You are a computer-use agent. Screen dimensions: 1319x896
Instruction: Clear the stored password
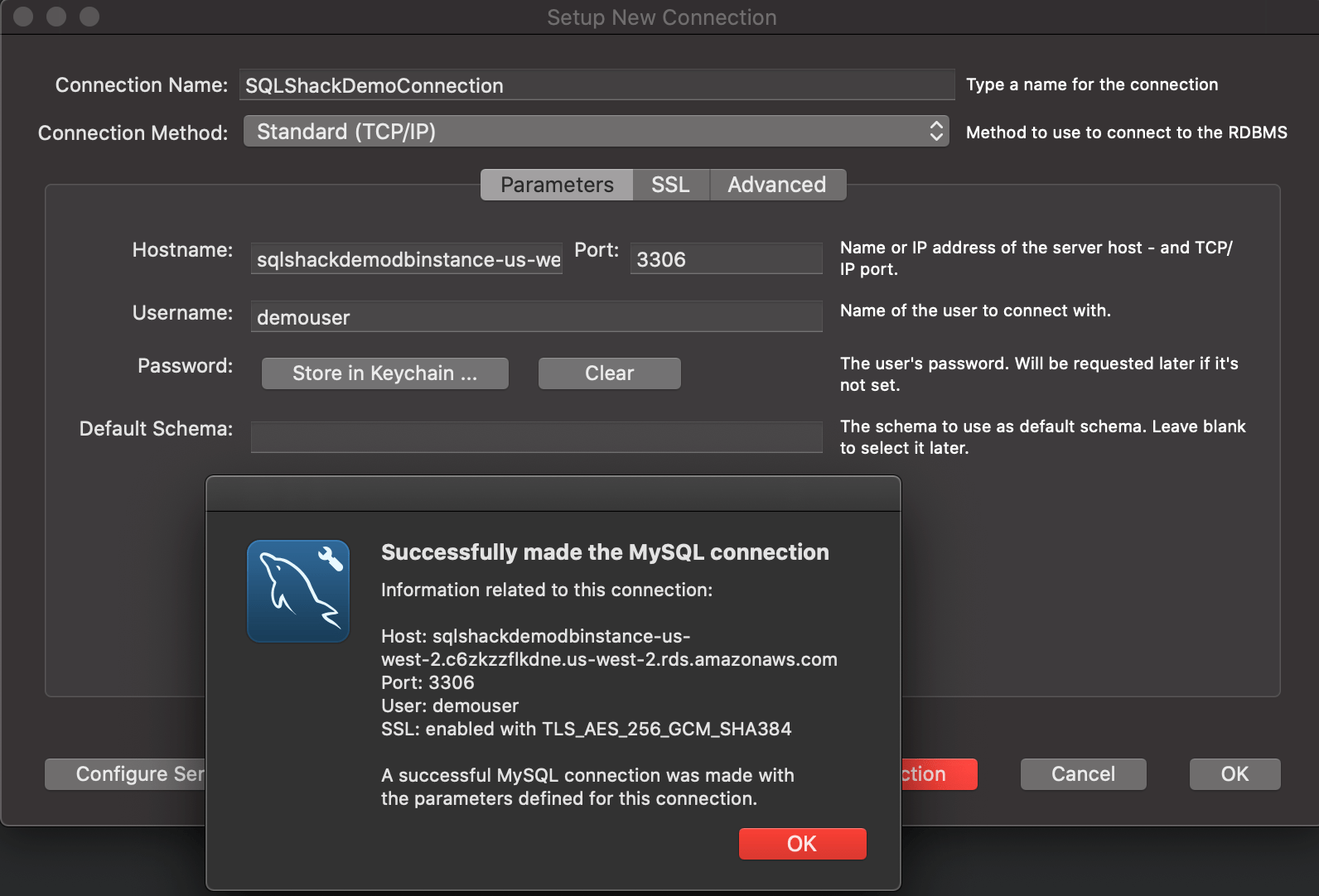tap(609, 373)
